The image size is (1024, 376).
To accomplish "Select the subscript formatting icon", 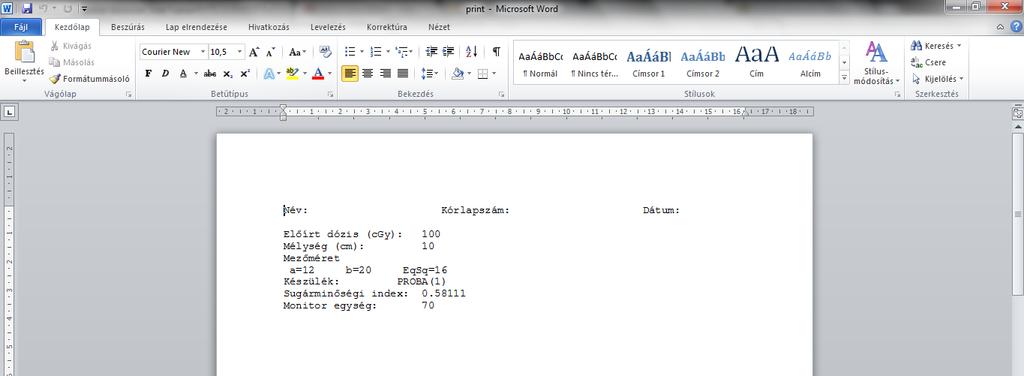I will pos(227,74).
